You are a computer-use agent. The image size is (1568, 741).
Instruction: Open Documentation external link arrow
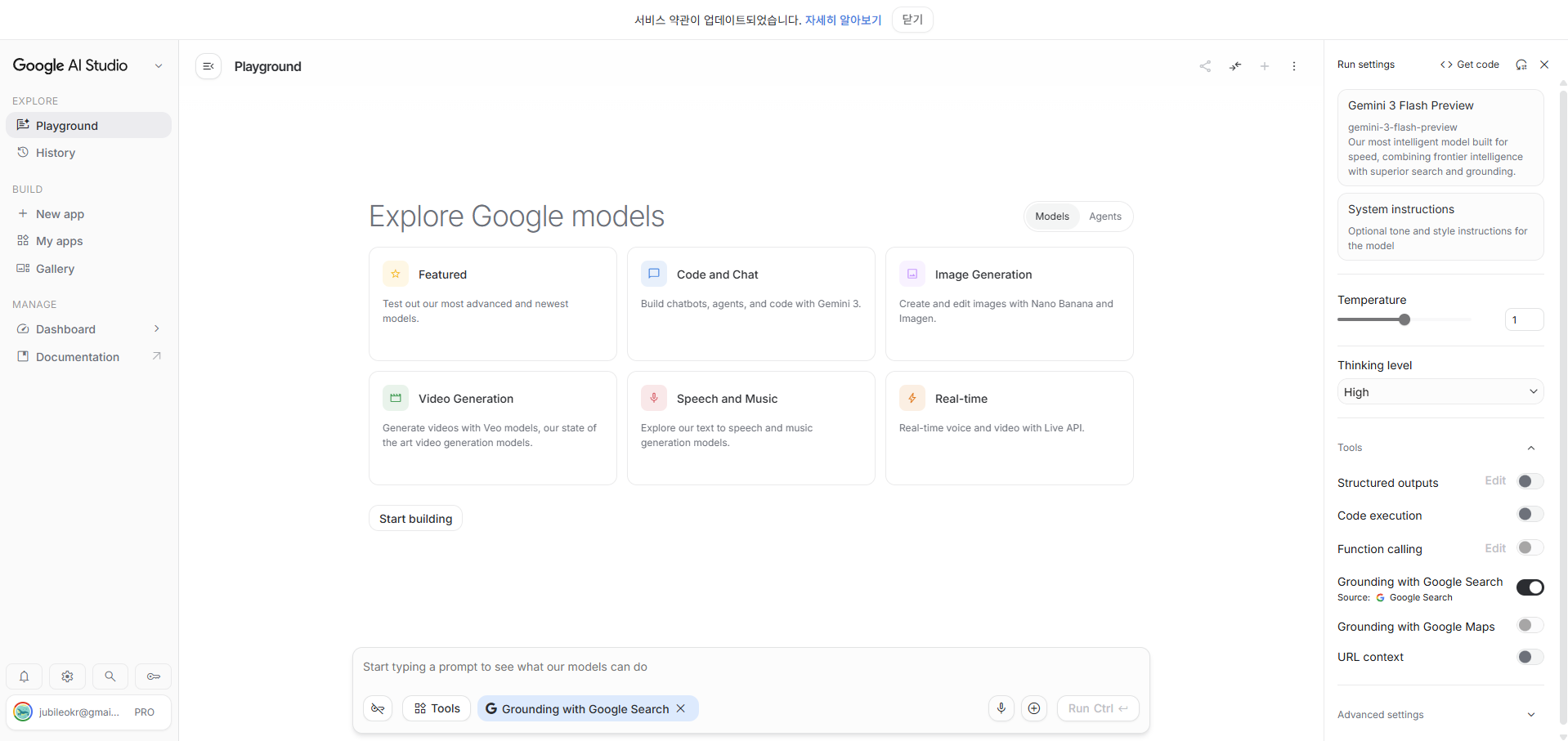click(x=157, y=356)
